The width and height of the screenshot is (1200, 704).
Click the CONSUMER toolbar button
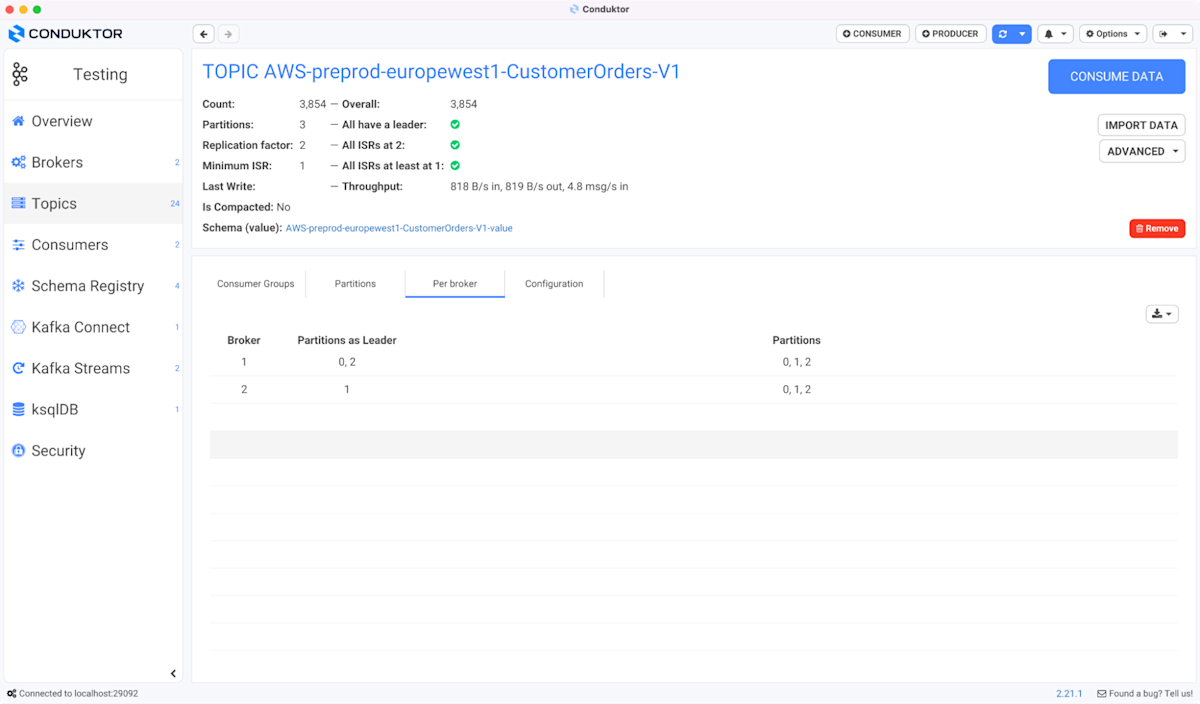(x=872, y=34)
